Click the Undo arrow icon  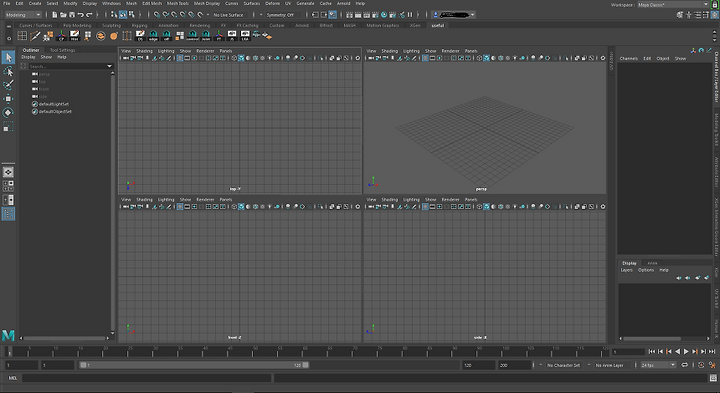(x=80, y=15)
